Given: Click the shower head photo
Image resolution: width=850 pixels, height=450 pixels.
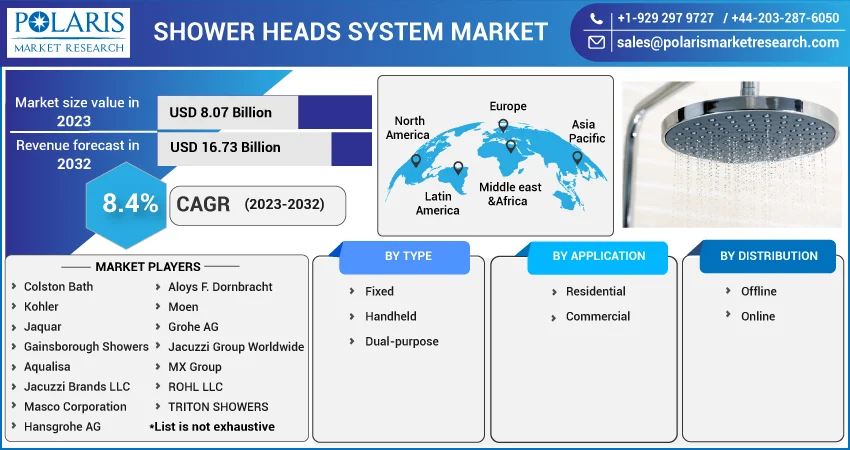Looking at the screenshot, I should [x=732, y=155].
